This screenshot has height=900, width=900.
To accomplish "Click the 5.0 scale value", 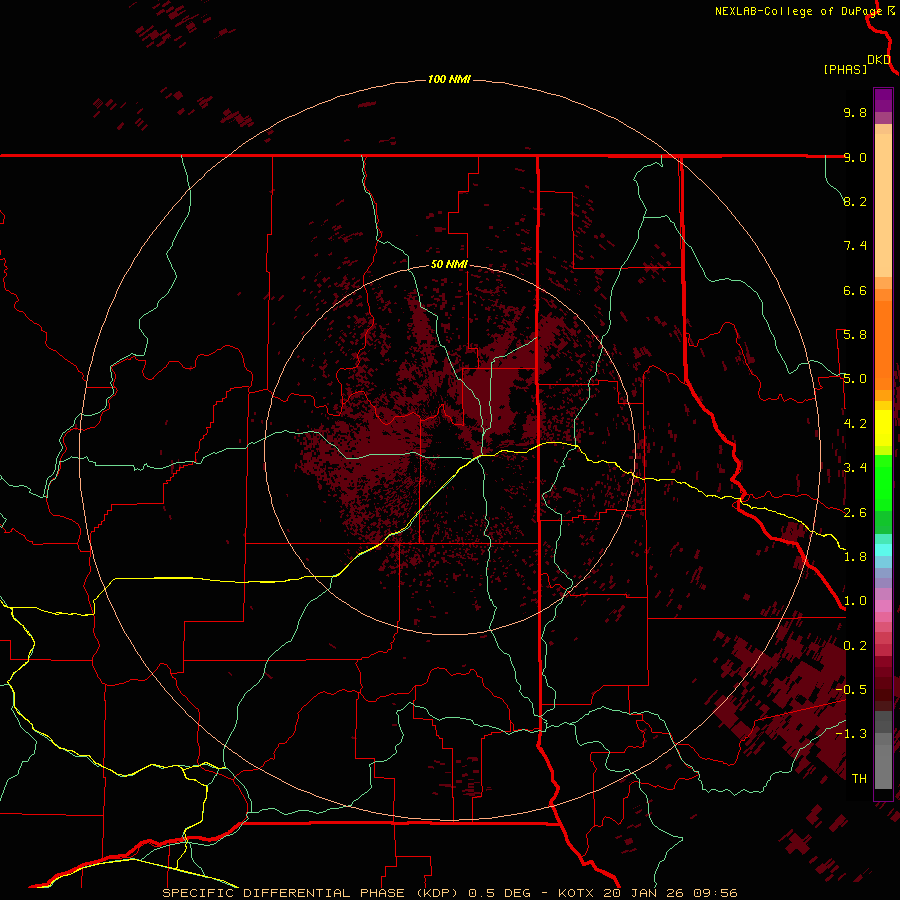I will pos(855,379).
